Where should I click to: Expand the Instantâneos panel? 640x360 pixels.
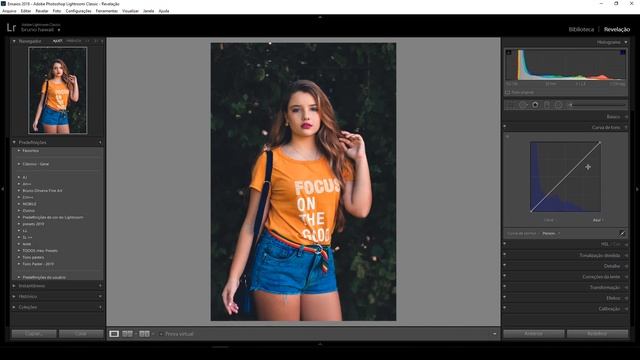[14, 286]
